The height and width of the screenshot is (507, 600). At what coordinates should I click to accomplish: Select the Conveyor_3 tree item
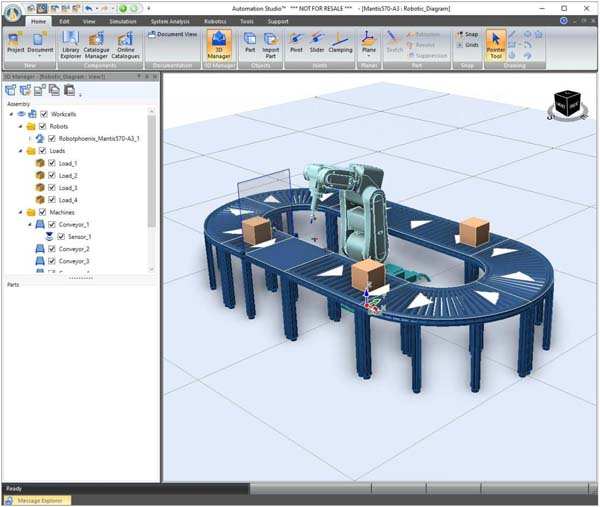[74, 261]
